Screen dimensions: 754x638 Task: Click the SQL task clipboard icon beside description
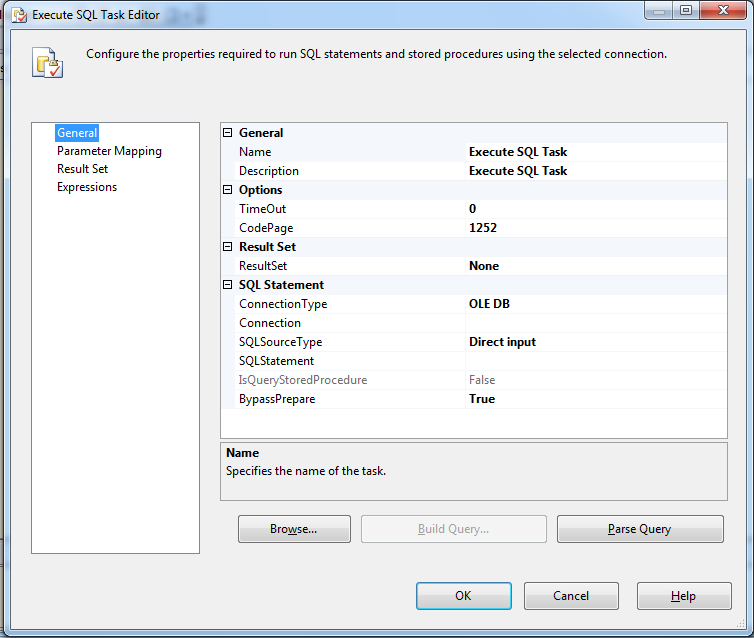coord(47,63)
